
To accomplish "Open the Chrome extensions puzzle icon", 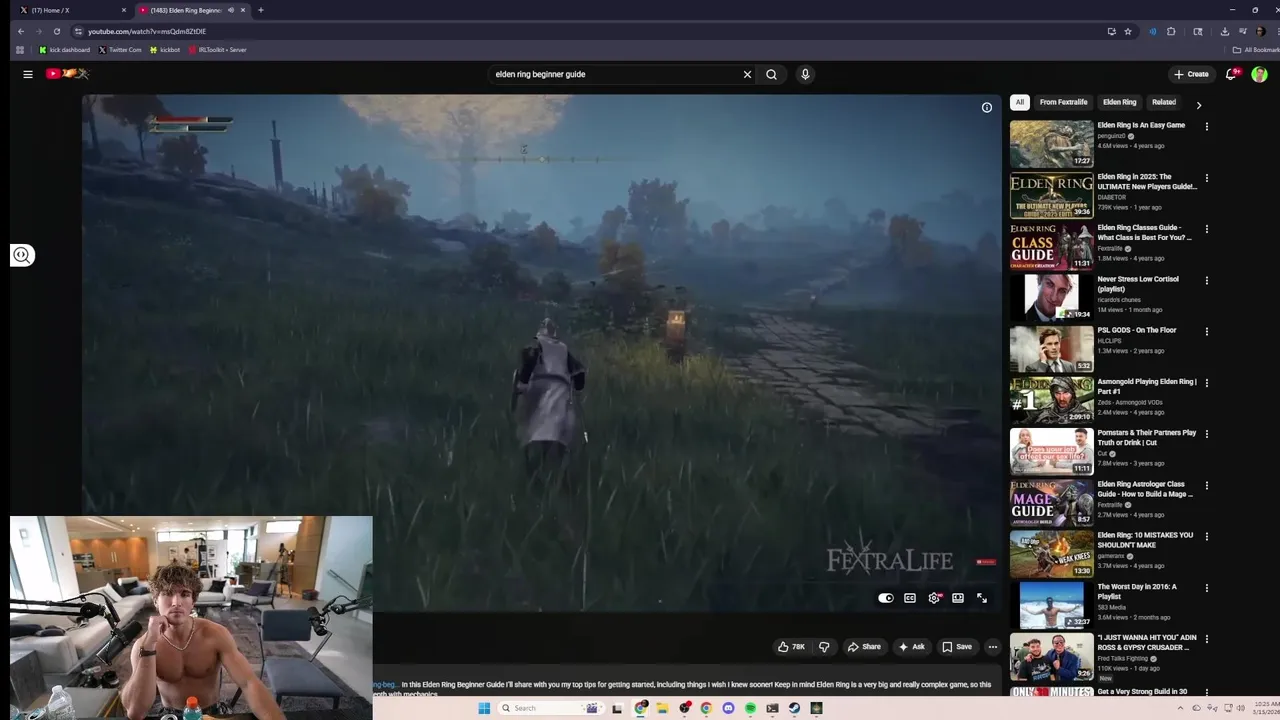I will pos(1171,31).
